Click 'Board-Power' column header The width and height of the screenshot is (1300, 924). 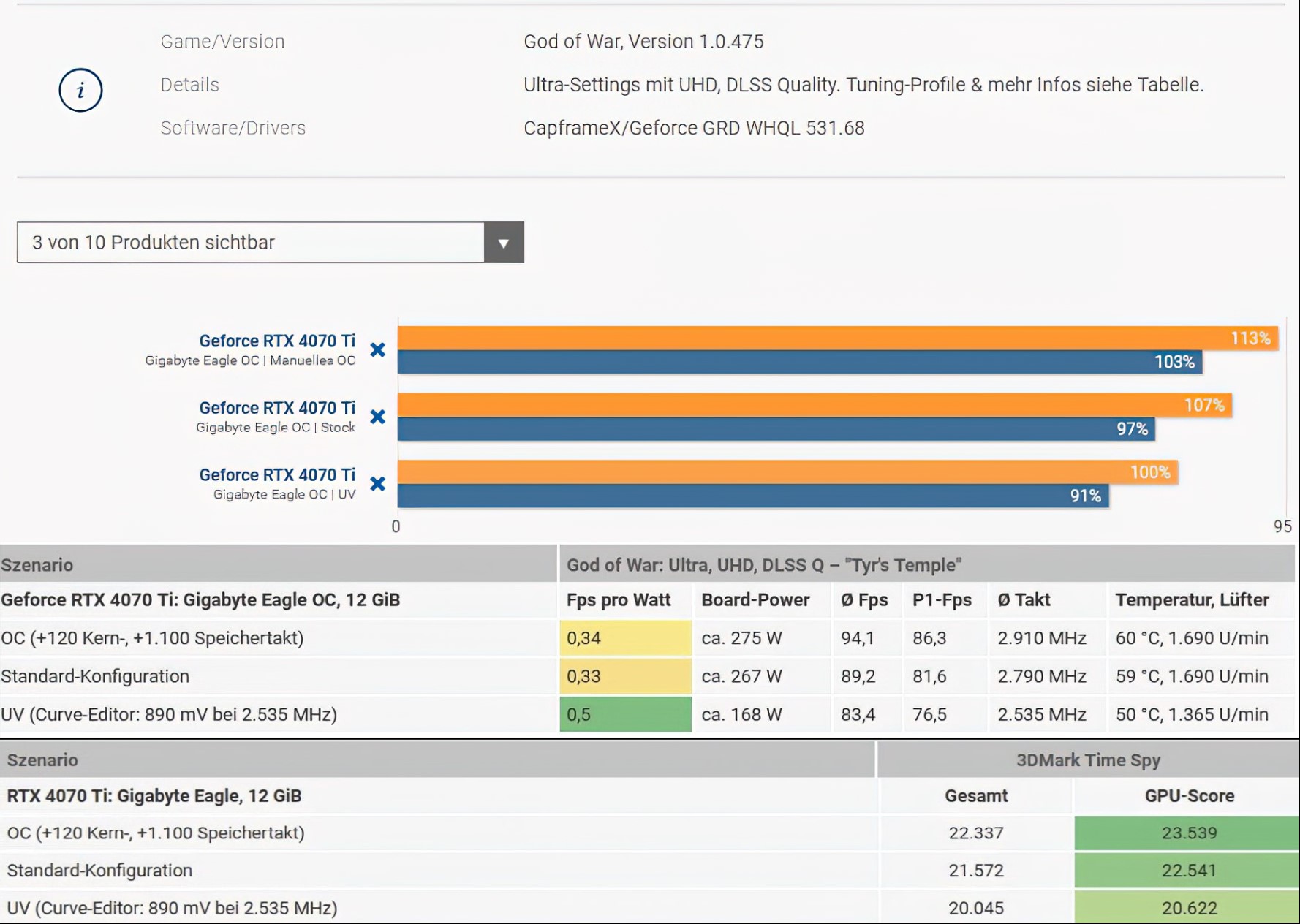[755, 600]
